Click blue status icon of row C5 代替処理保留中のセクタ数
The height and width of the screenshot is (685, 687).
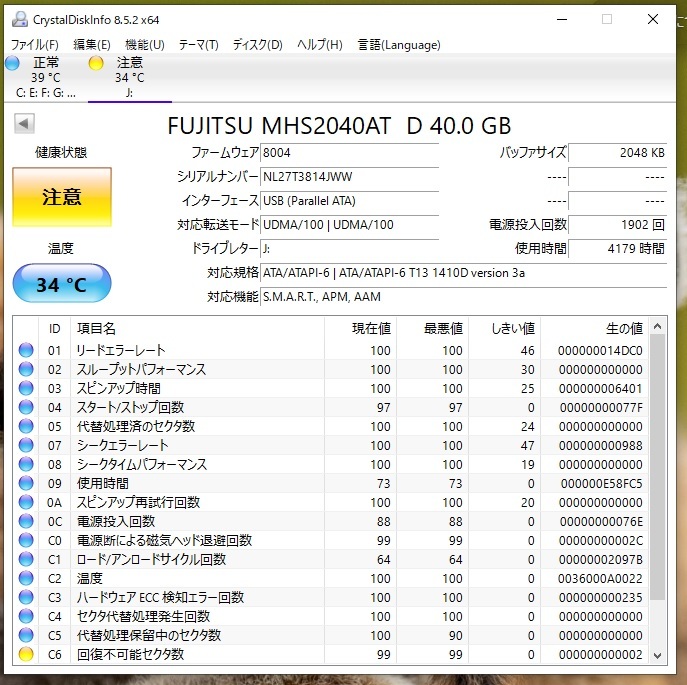[26, 635]
